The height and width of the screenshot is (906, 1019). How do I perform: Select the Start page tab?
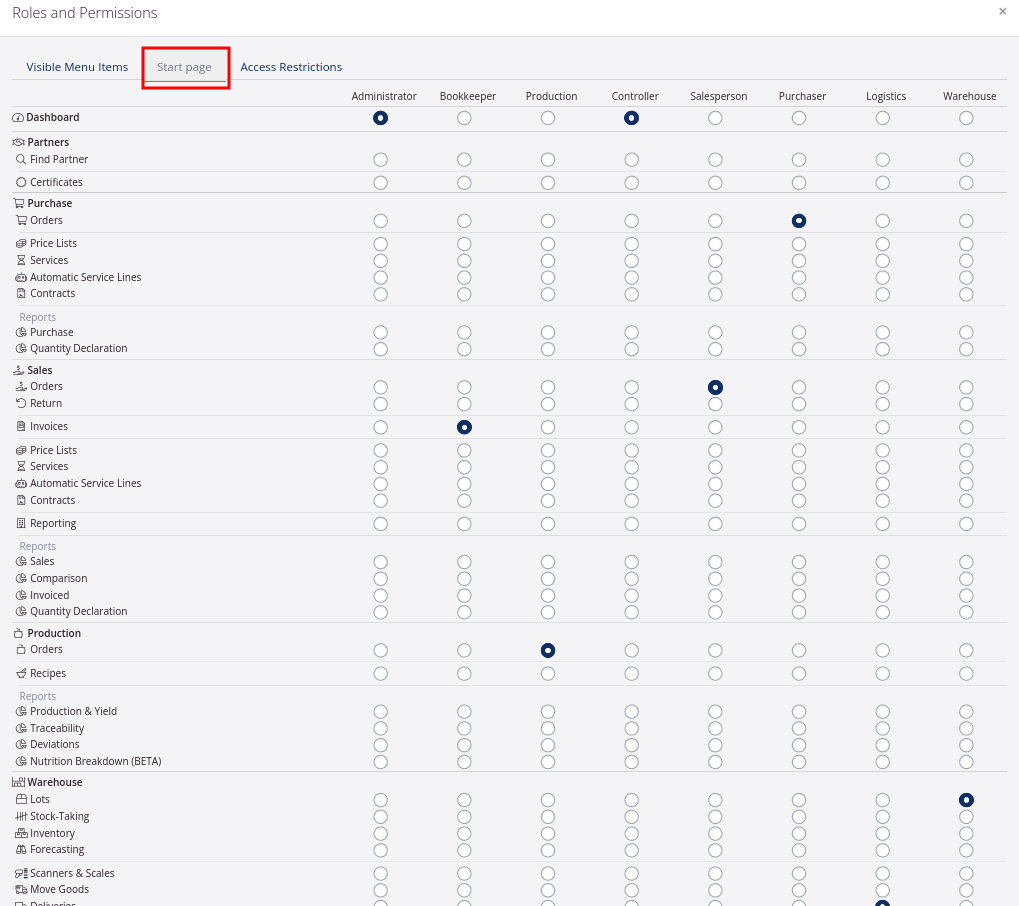184,67
